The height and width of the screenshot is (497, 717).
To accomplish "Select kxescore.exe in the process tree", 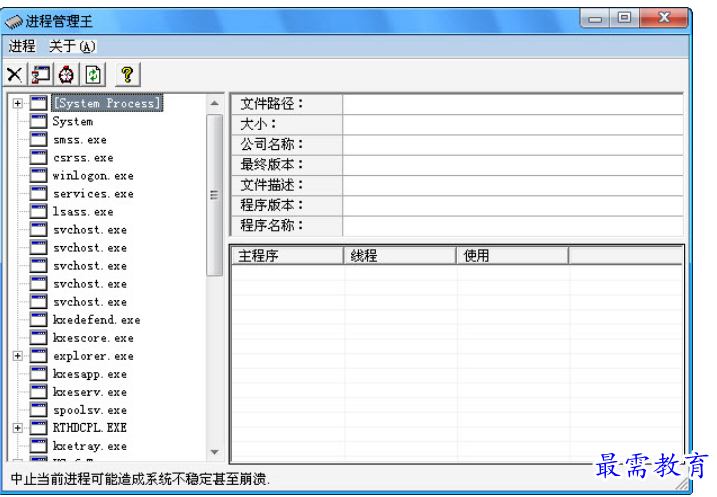I will click(x=93, y=338).
